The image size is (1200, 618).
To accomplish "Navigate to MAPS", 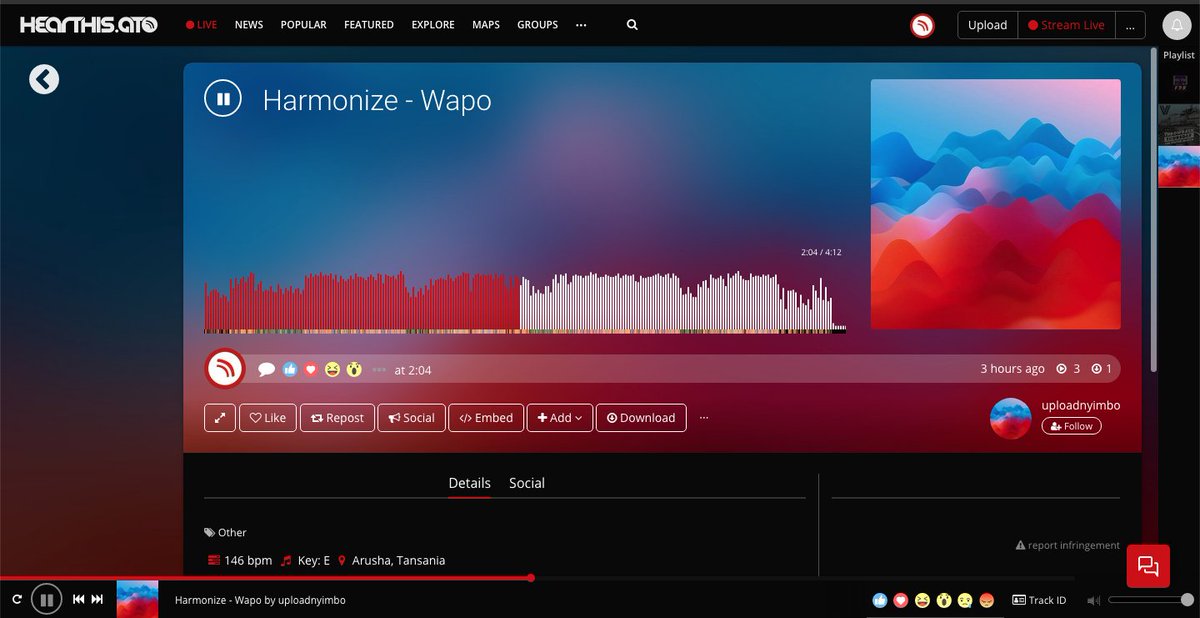I will pyautogui.click(x=486, y=25).
